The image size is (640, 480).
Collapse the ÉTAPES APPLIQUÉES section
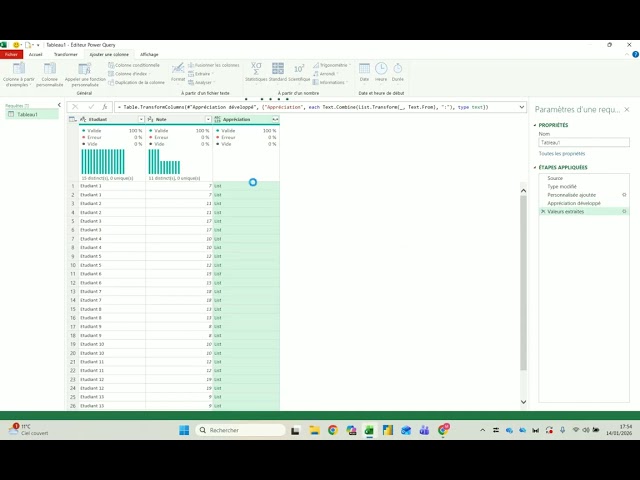[x=535, y=168]
